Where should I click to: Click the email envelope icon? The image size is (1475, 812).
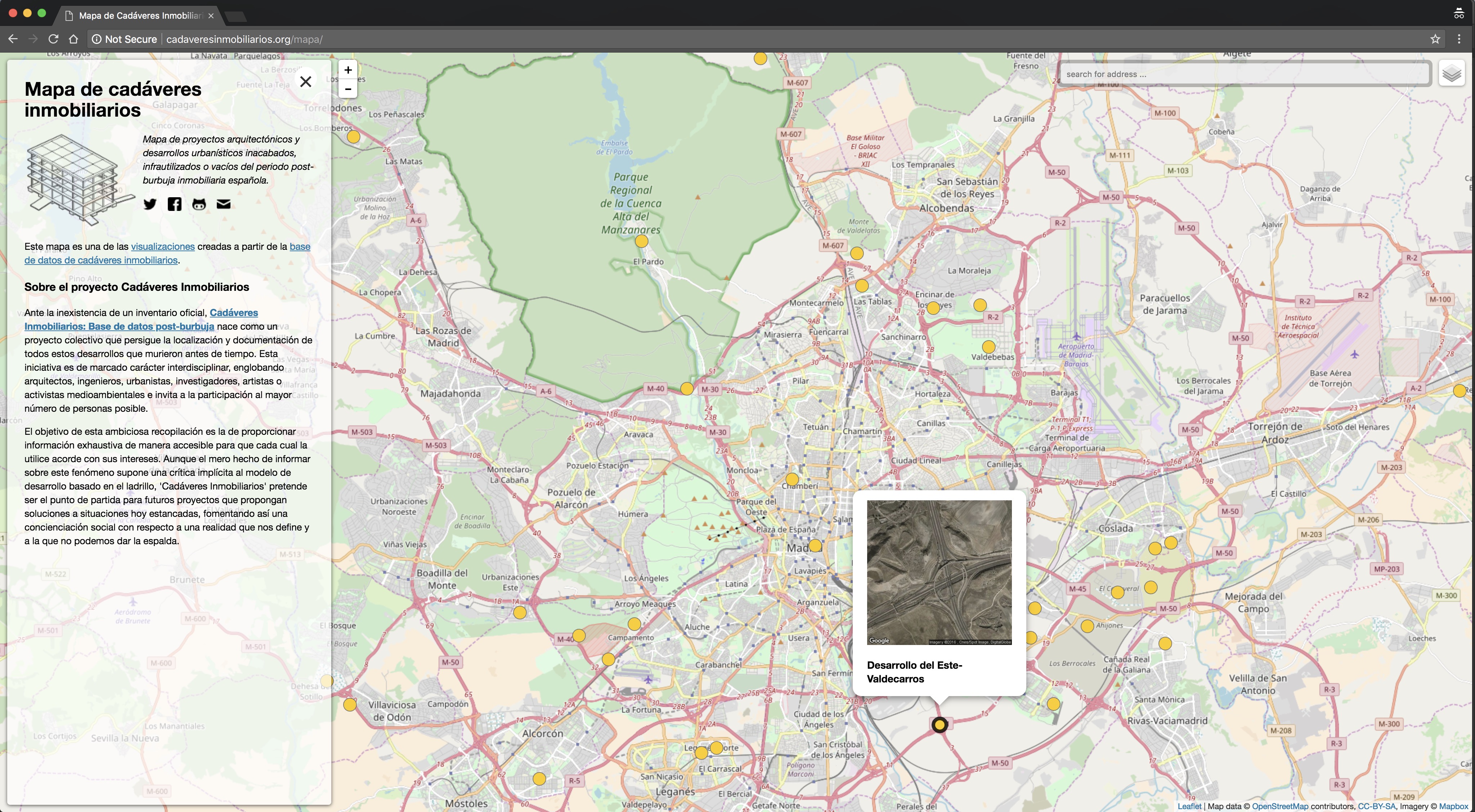[x=223, y=204]
